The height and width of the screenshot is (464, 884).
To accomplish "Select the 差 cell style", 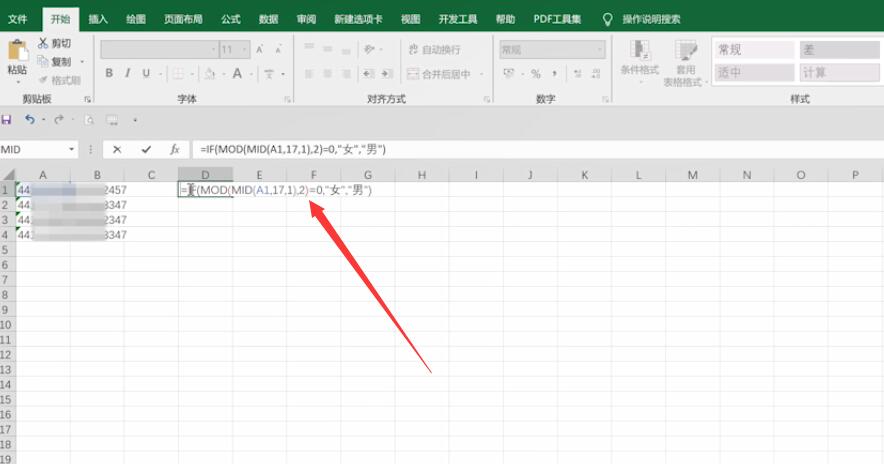I will click(x=839, y=50).
